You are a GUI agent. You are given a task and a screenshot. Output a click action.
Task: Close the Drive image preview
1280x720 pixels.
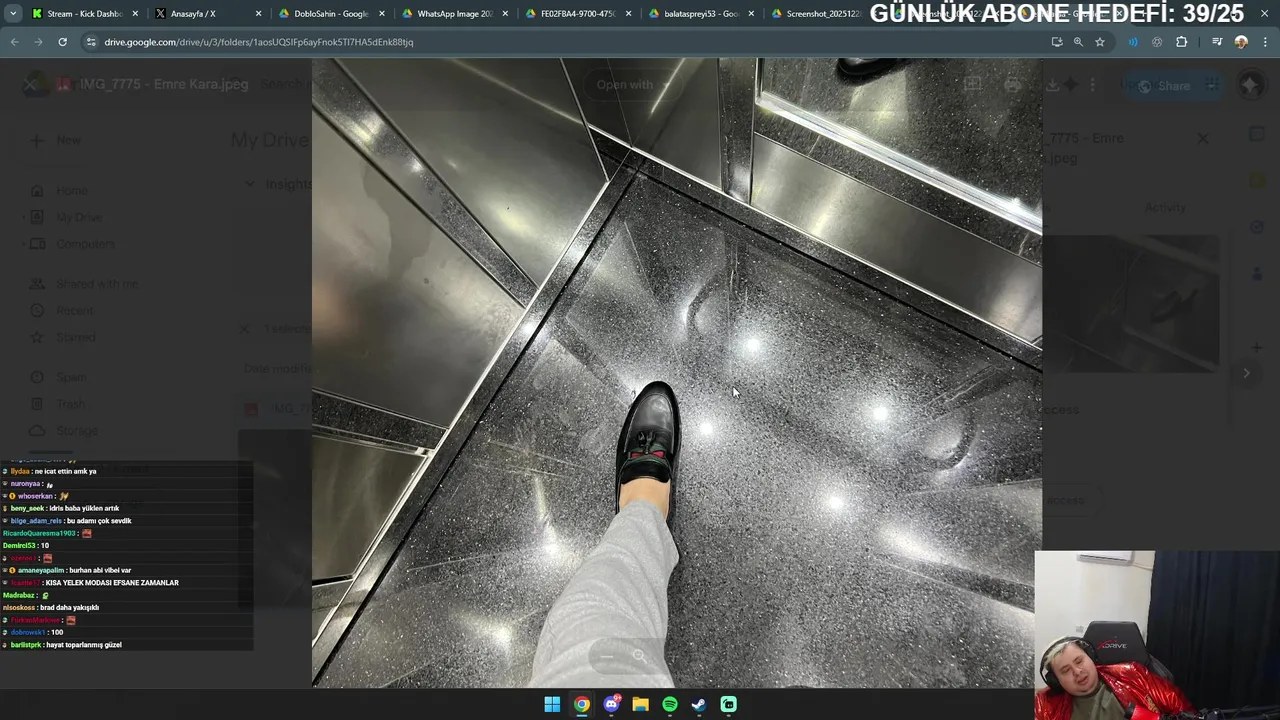(31, 85)
